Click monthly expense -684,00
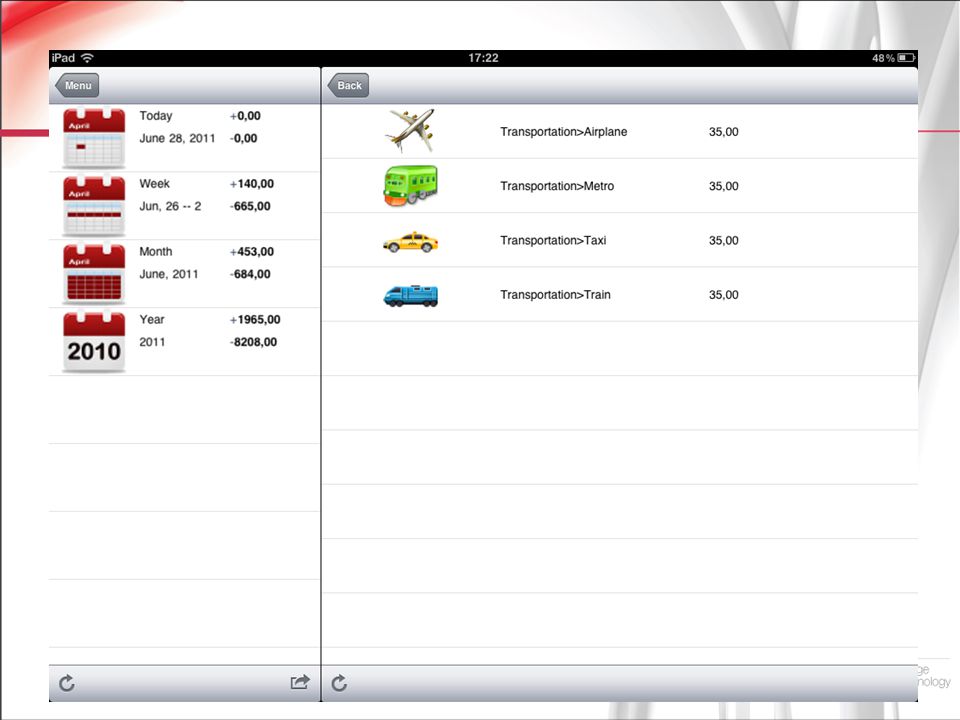Image resolution: width=960 pixels, height=720 pixels. coord(250,274)
